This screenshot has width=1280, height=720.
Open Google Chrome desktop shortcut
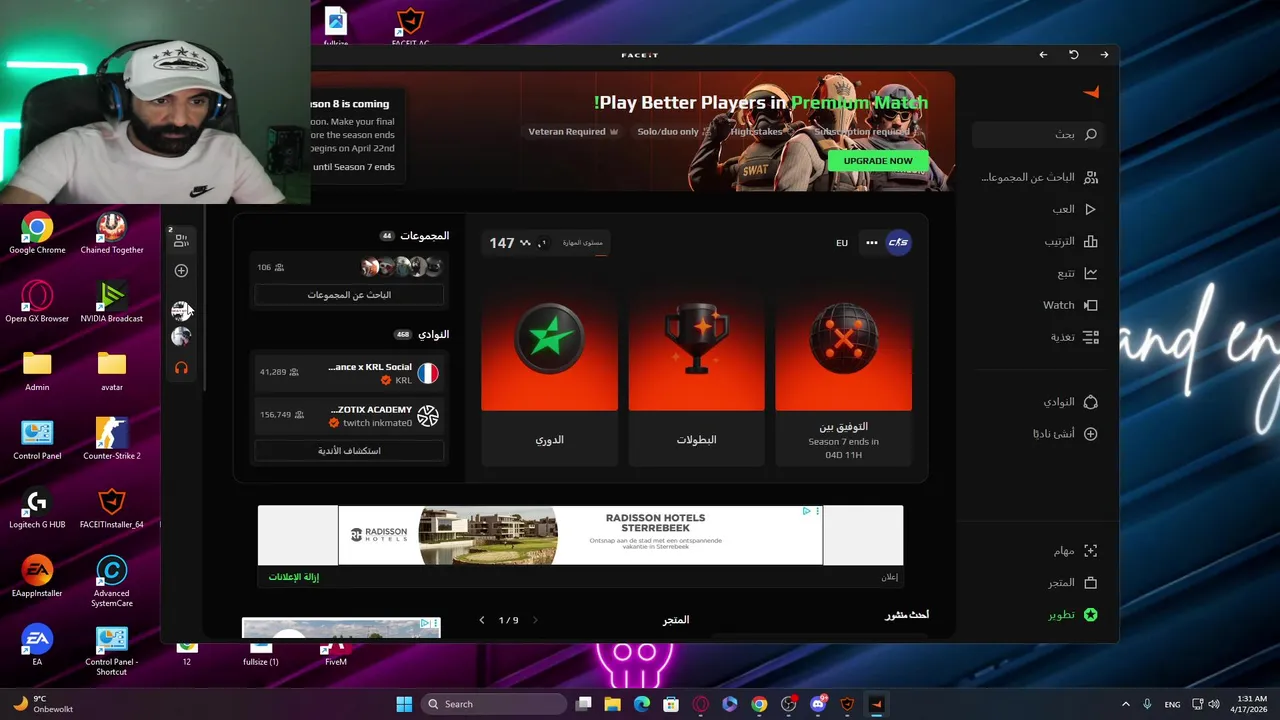click(x=37, y=233)
